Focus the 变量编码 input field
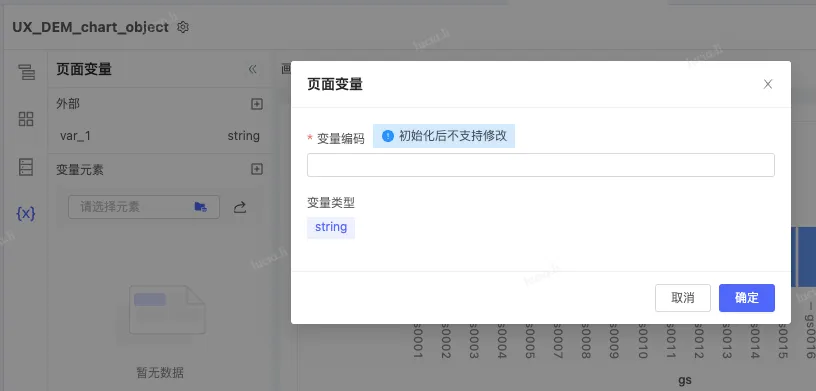The image size is (816, 391). tap(541, 165)
